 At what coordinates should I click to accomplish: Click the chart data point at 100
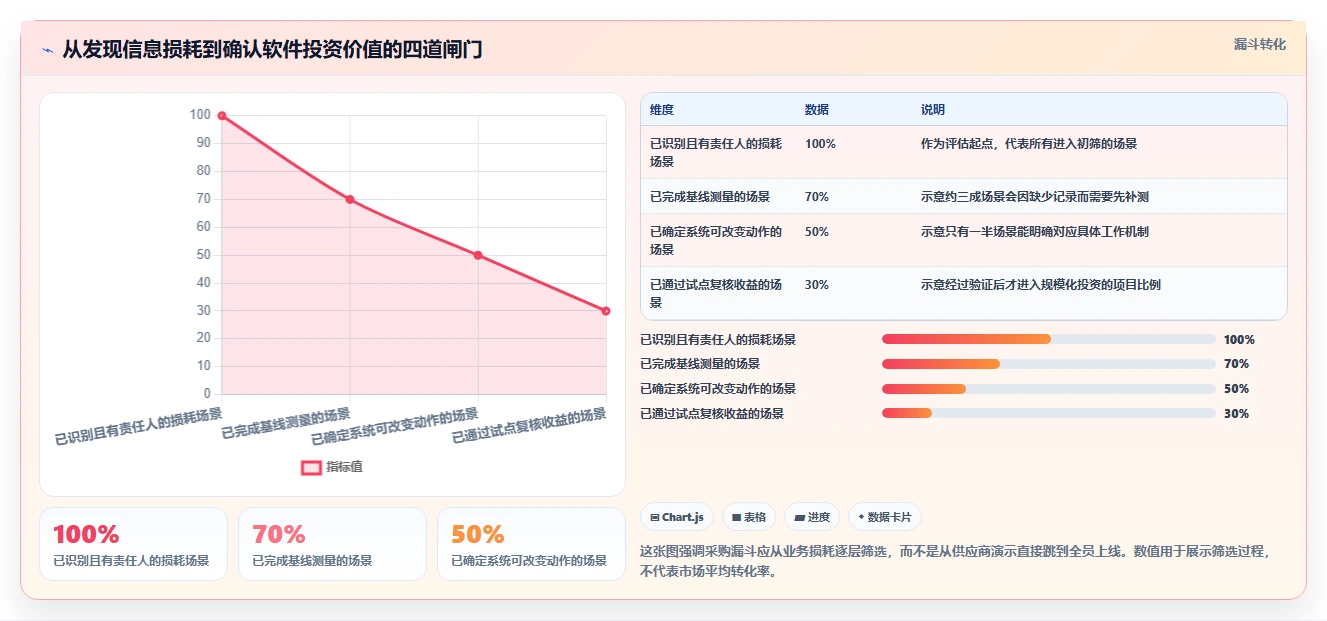point(222,116)
